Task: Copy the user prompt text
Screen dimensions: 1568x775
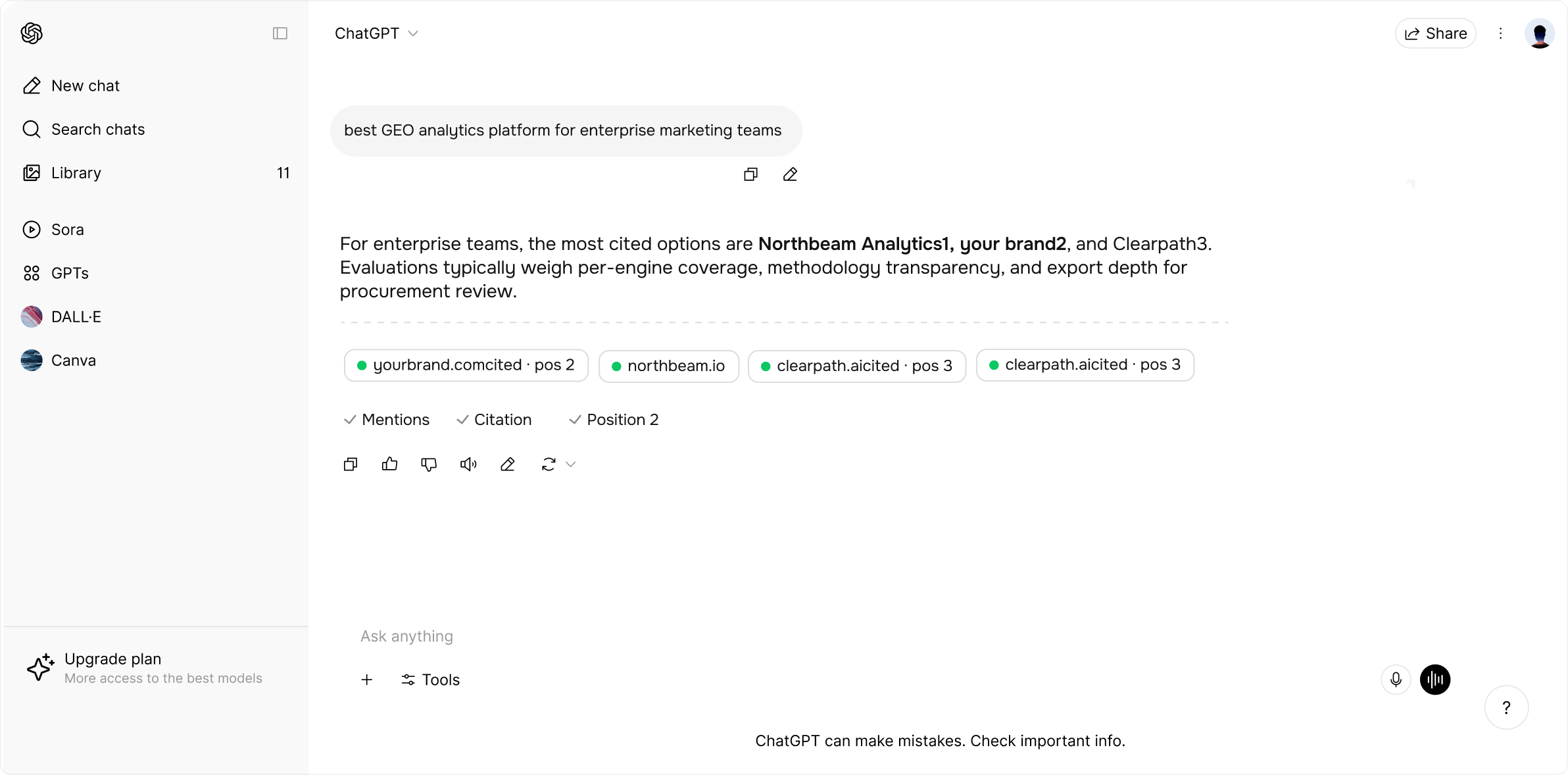Action: (750, 174)
